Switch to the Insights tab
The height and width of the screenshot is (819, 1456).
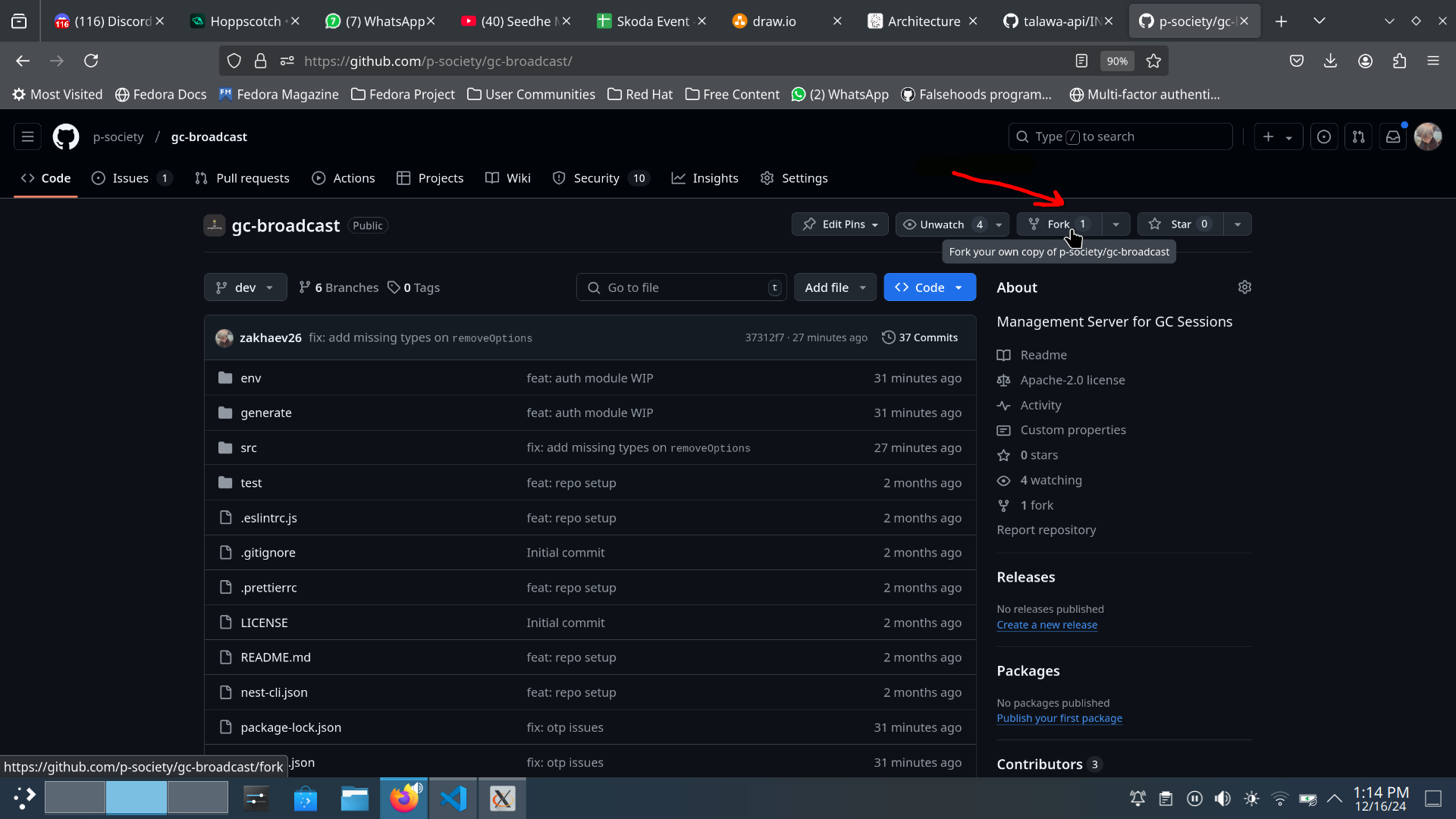coord(704,178)
